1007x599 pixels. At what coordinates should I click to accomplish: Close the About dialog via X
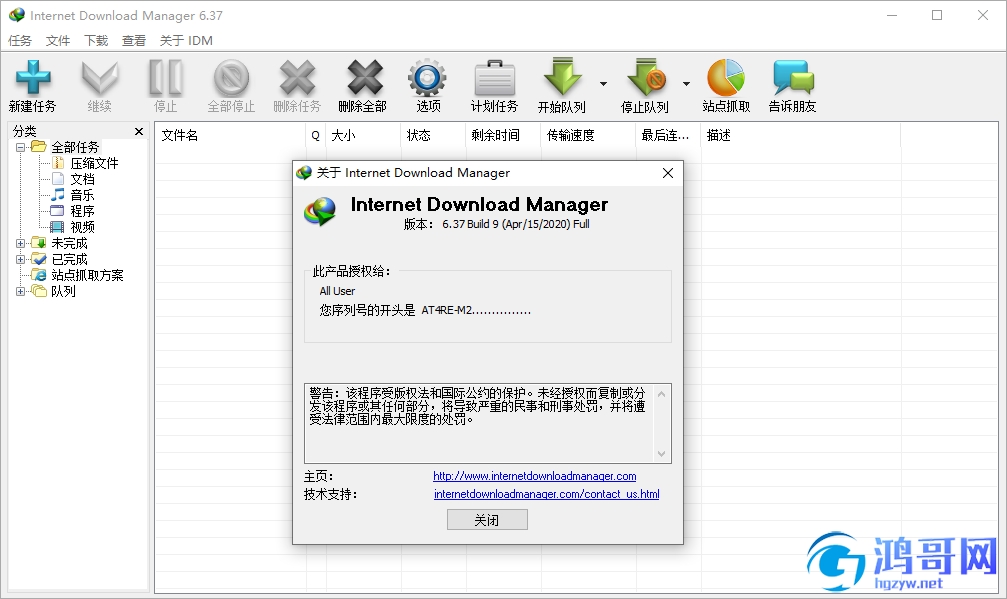click(x=668, y=173)
